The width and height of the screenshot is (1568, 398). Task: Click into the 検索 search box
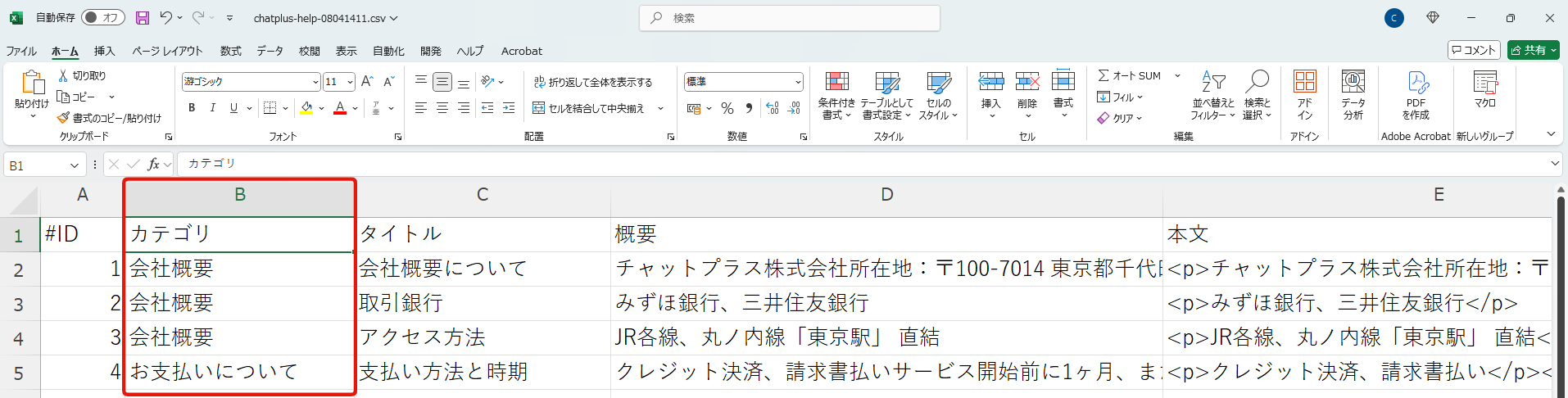point(789,18)
